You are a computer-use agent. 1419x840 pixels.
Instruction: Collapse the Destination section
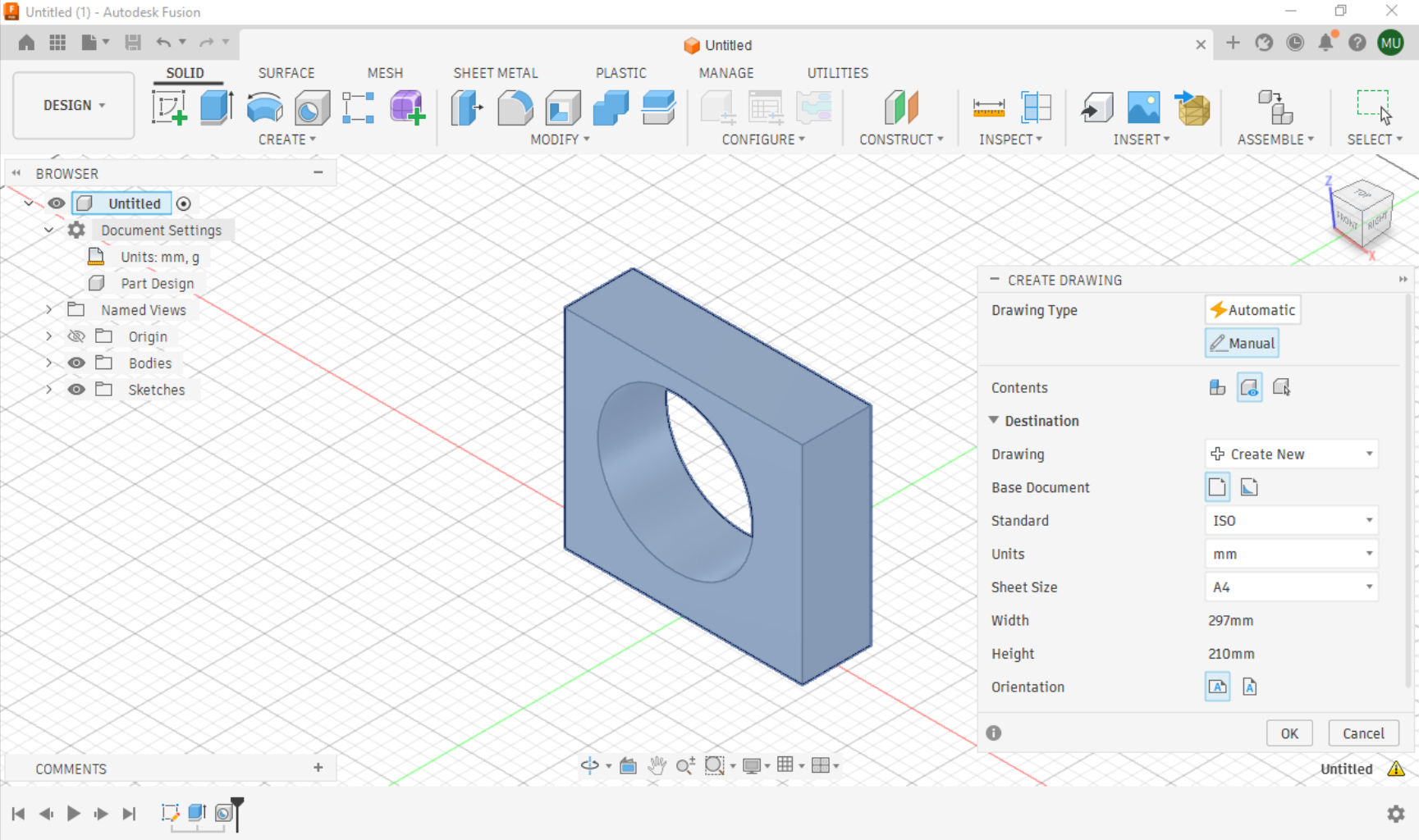[x=994, y=420]
